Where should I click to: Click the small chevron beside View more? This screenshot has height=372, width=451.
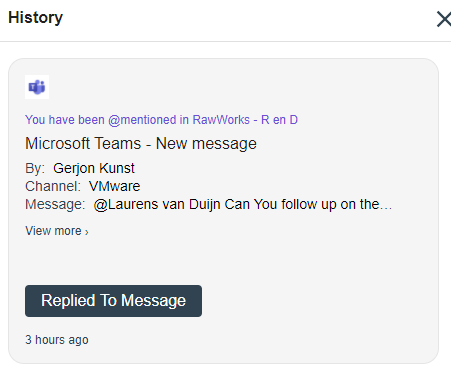click(x=87, y=232)
